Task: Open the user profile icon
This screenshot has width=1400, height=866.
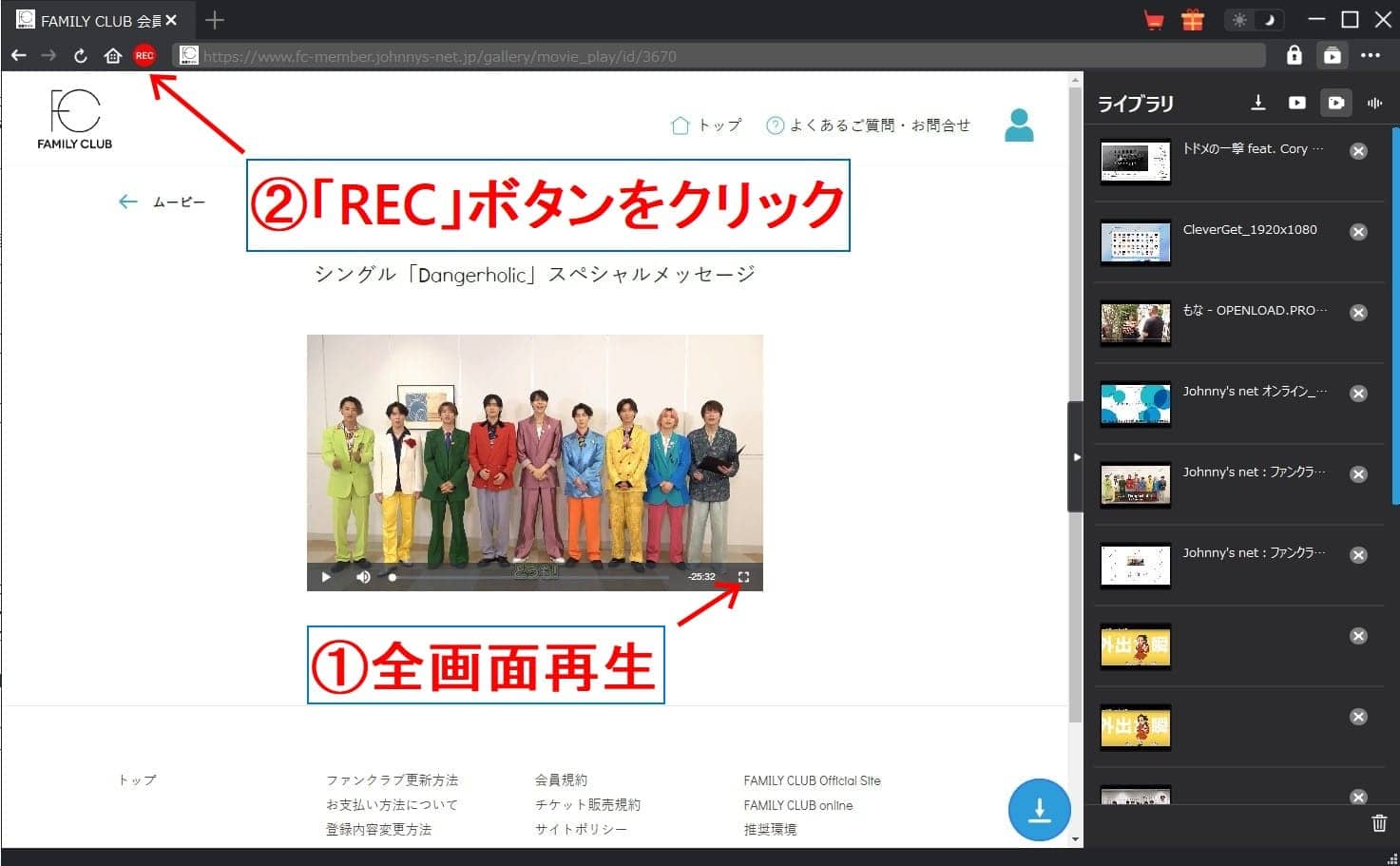Action: [1019, 125]
